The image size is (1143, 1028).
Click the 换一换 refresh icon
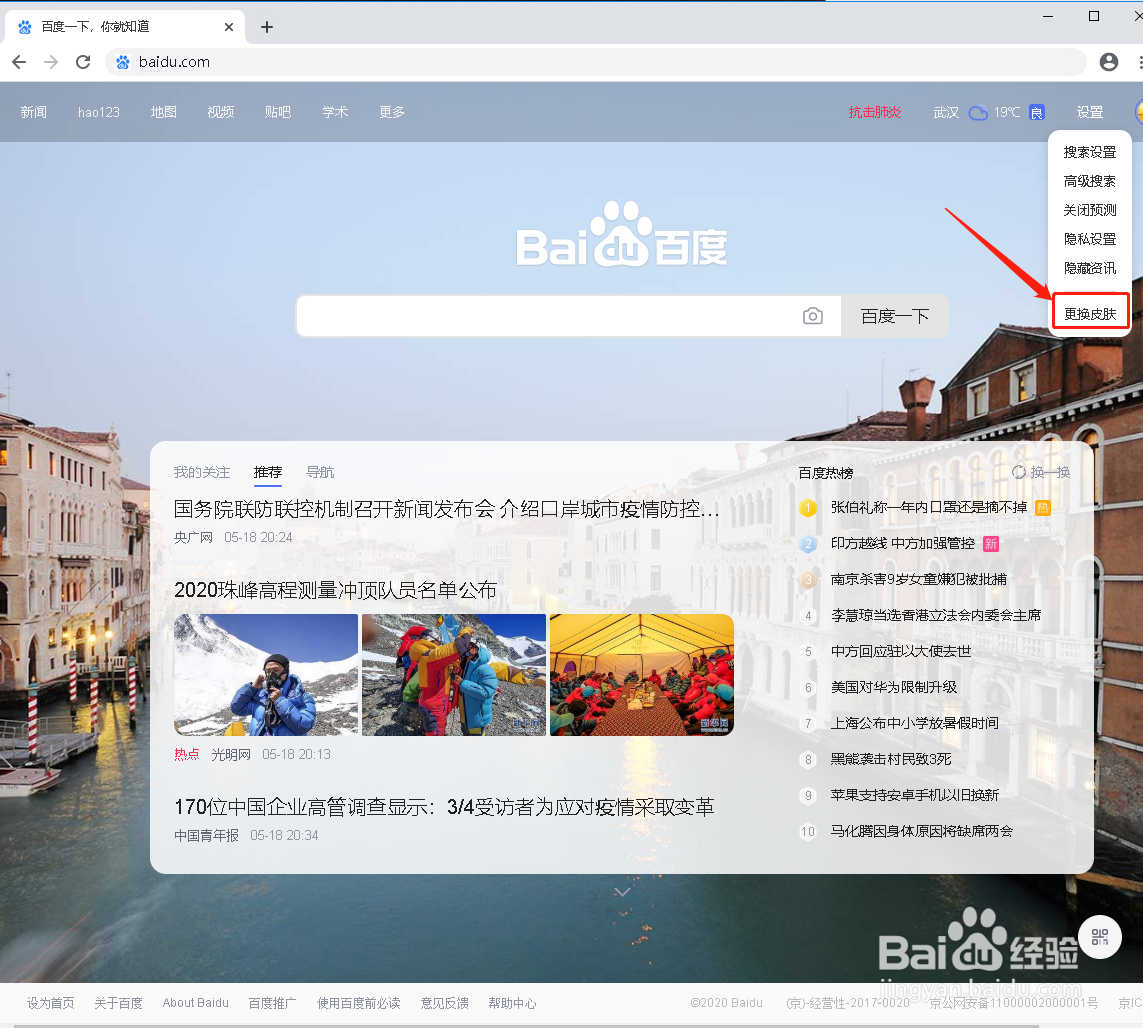pos(1018,472)
